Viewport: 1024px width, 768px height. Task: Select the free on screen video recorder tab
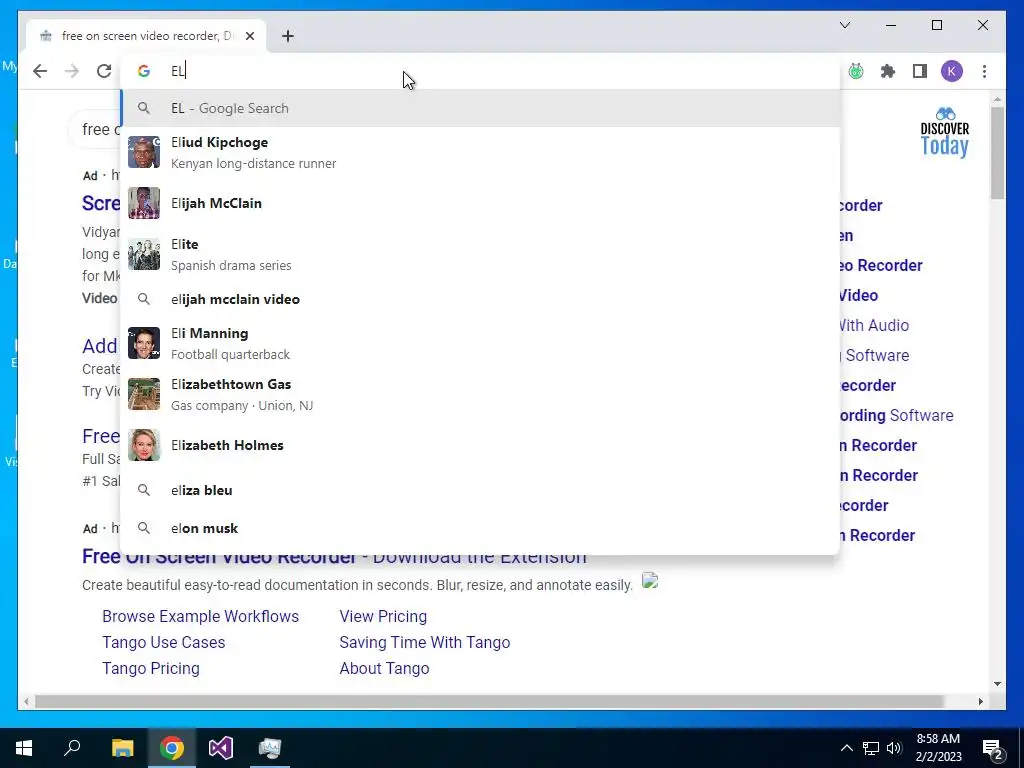click(144, 36)
